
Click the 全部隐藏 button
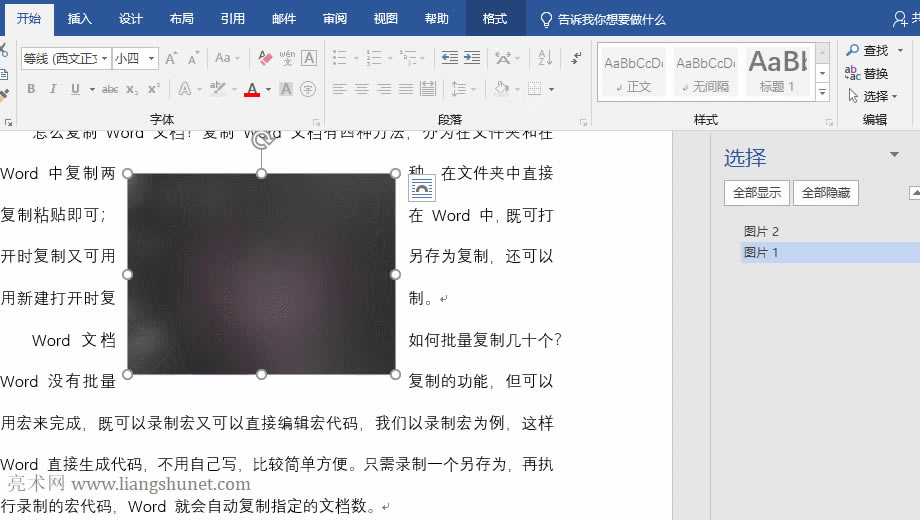(825, 193)
